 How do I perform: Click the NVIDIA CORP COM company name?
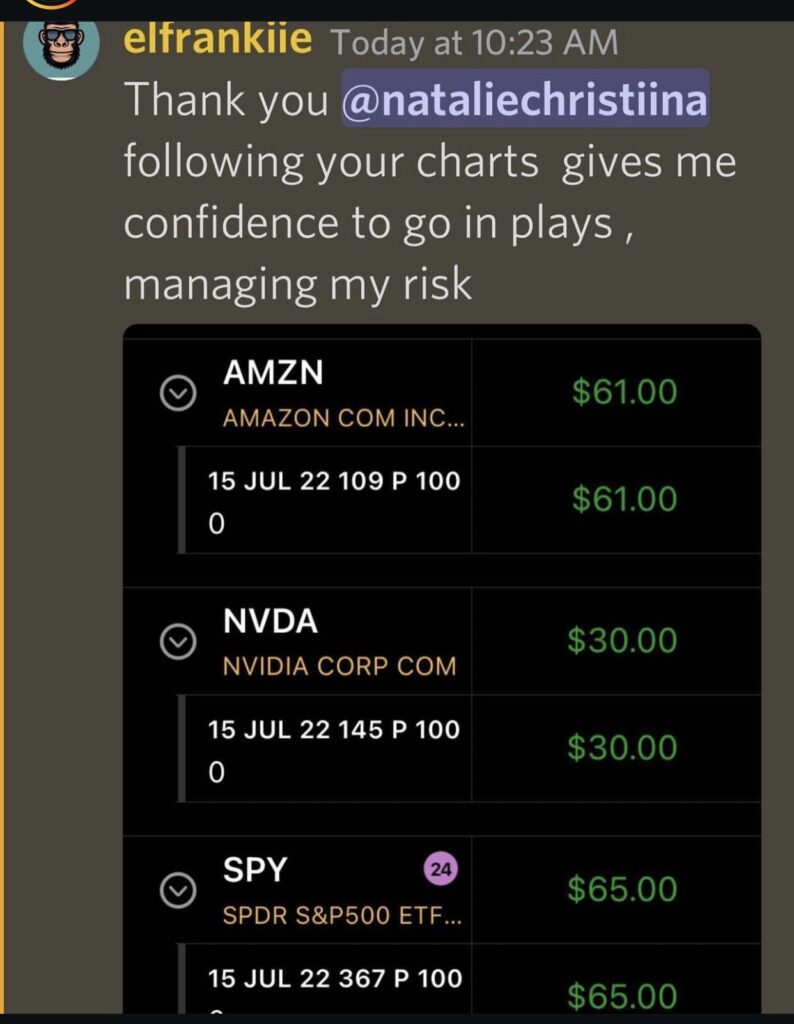(339, 666)
